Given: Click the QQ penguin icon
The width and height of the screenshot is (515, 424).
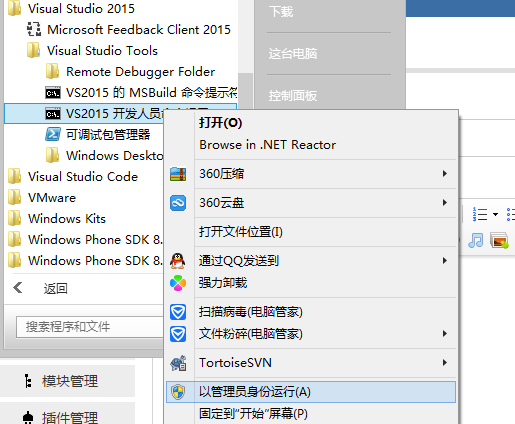Looking at the screenshot, I should [178, 261].
